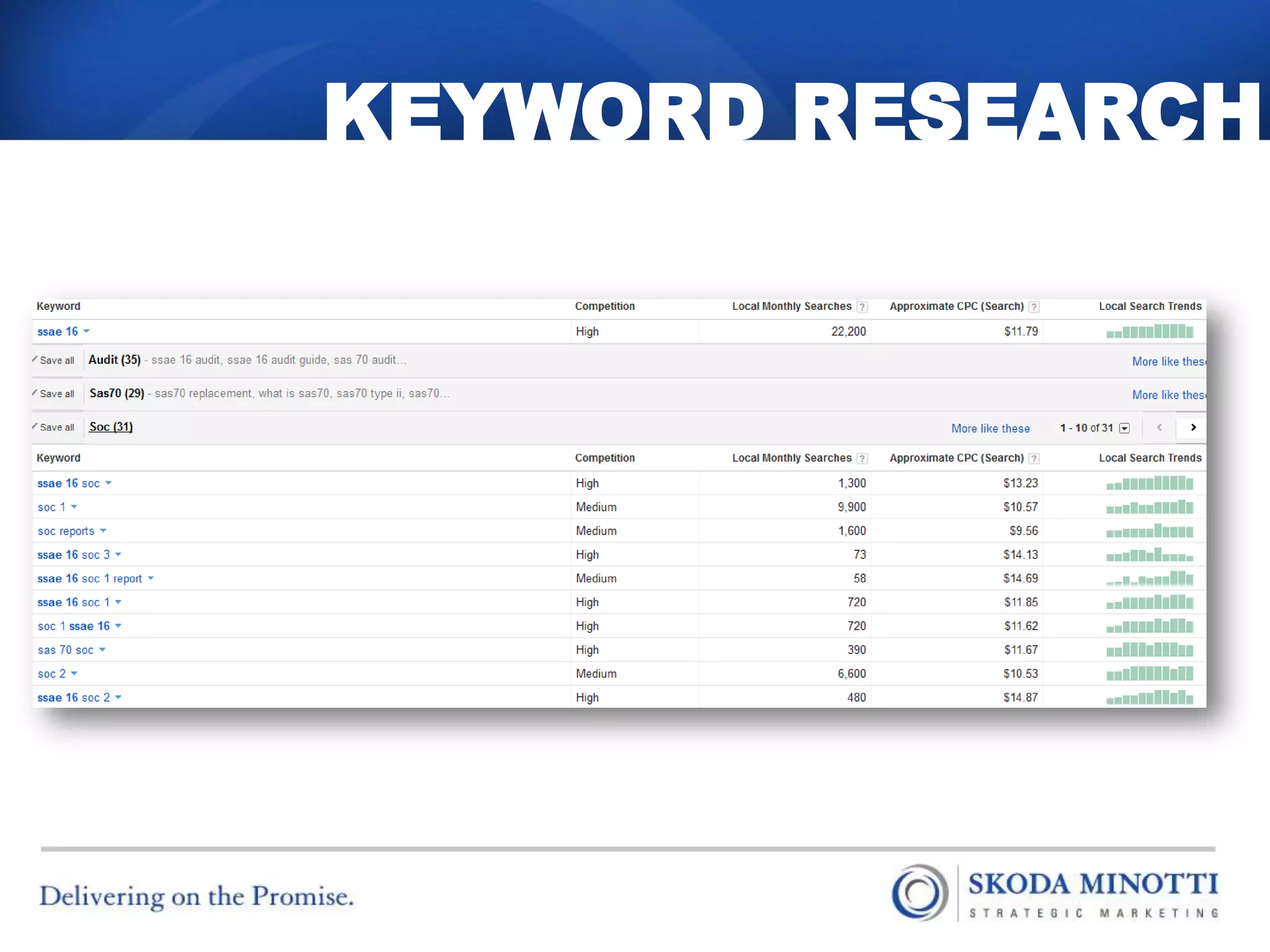Click search trends chart for 'soc reports' row

click(x=1150, y=531)
